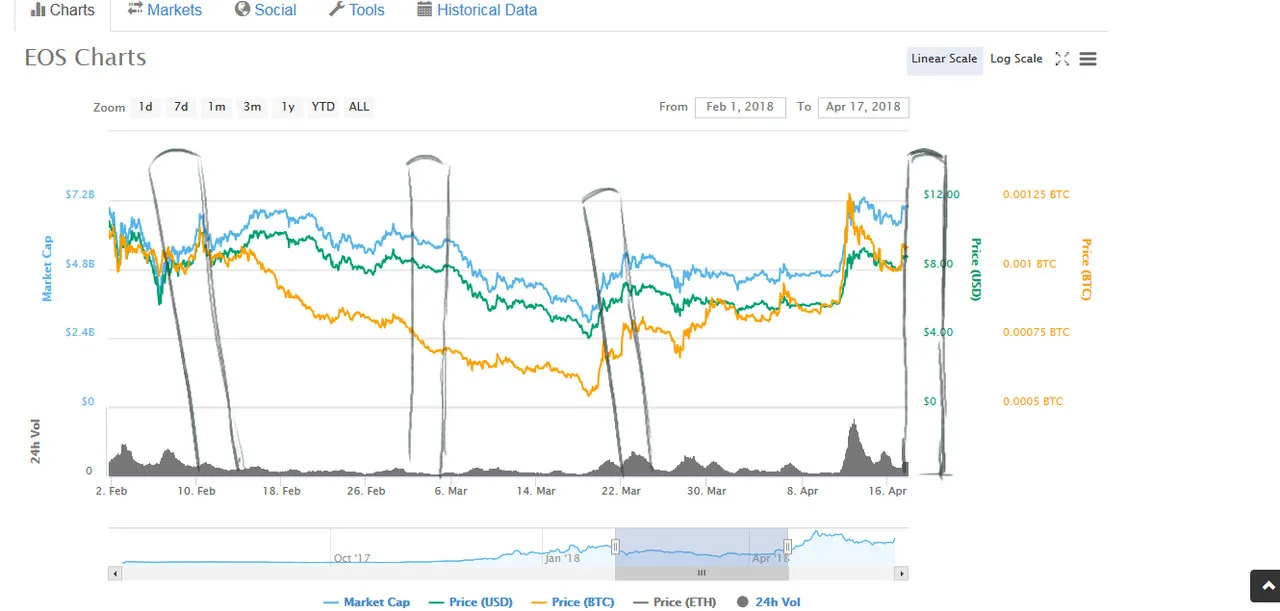Viewport: 1280px width, 611px height.
Task: Set zoom range to 3m
Action: (252, 107)
